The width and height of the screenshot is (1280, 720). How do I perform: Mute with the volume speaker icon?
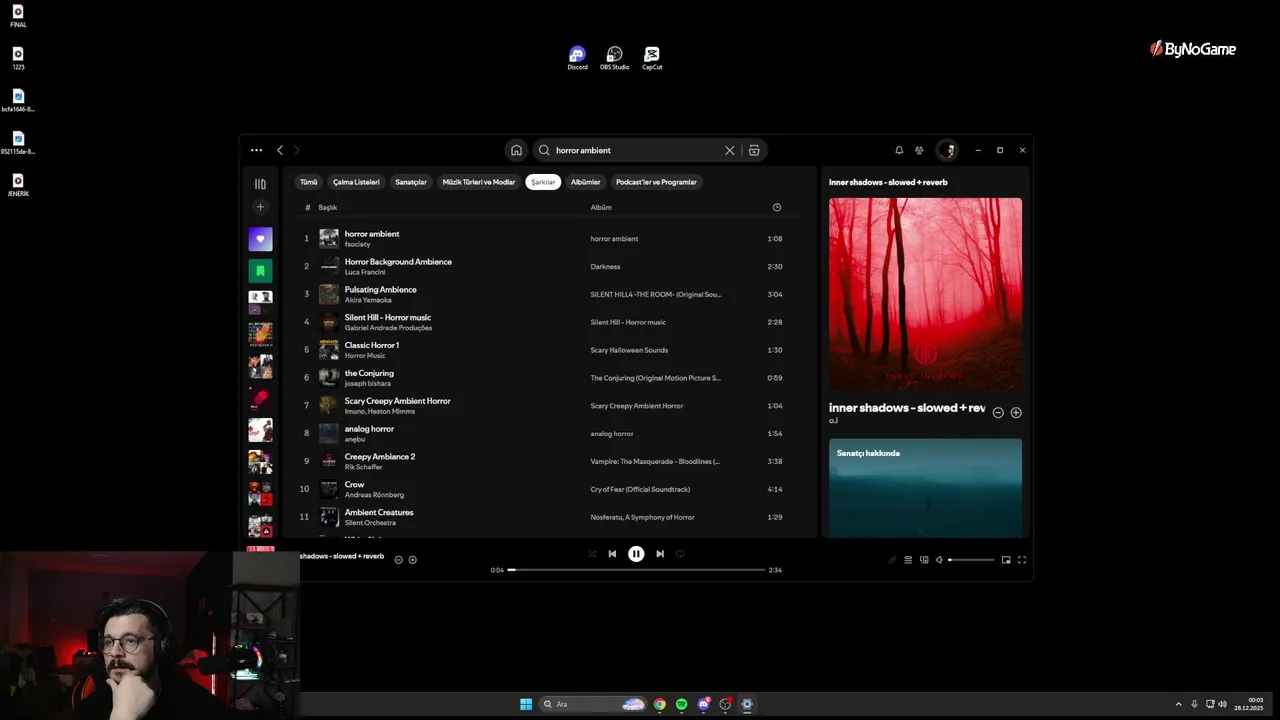pos(939,560)
